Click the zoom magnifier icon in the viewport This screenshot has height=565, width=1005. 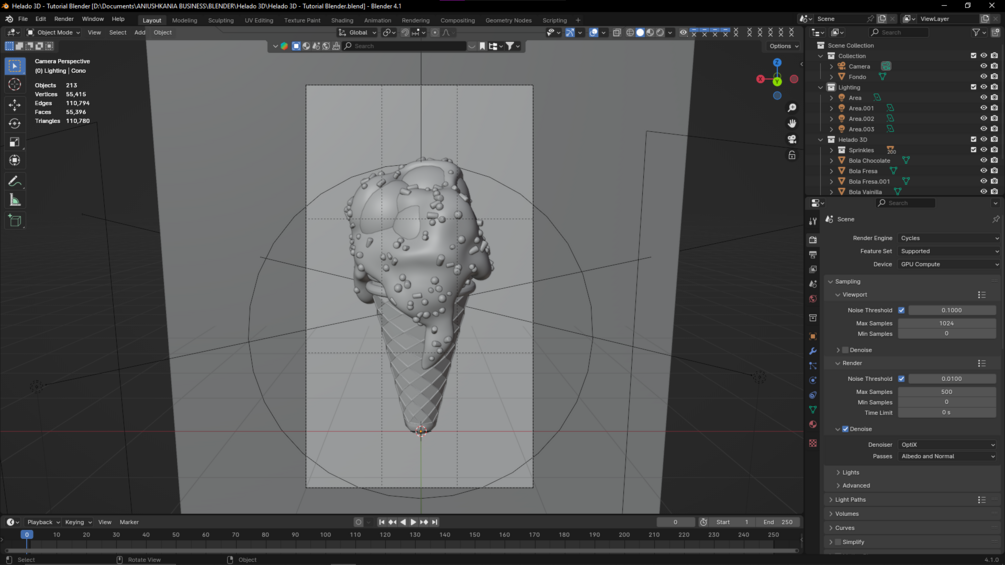tap(792, 107)
